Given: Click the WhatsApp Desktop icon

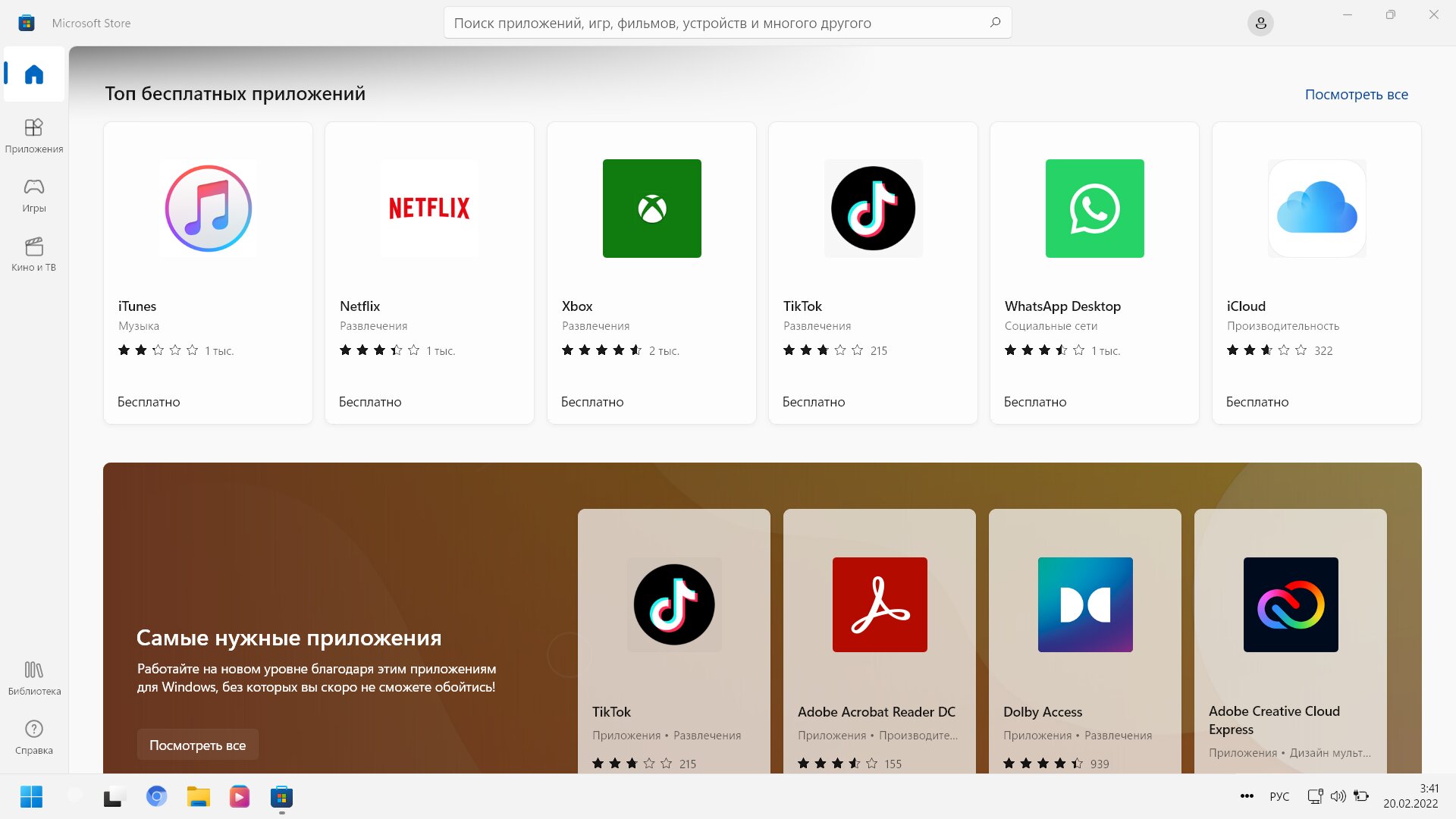Looking at the screenshot, I should (1095, 209).
